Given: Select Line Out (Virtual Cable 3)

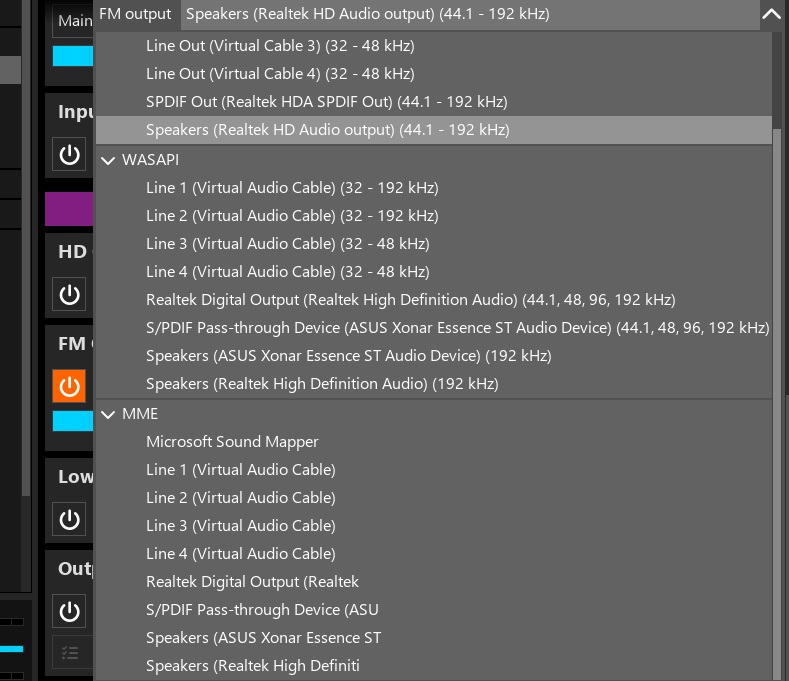Looking at the screenshot, I should [434, 46].
